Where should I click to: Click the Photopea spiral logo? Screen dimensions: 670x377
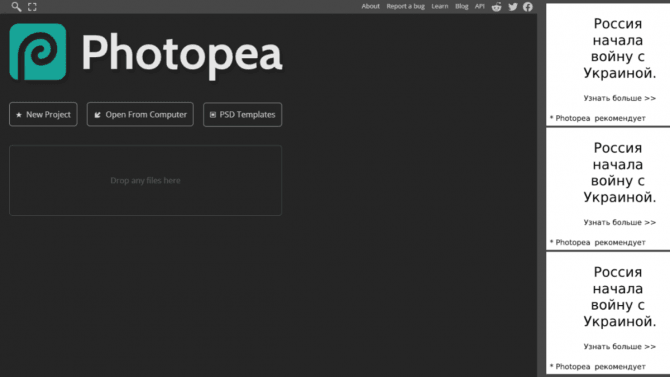tap(38, 52)
